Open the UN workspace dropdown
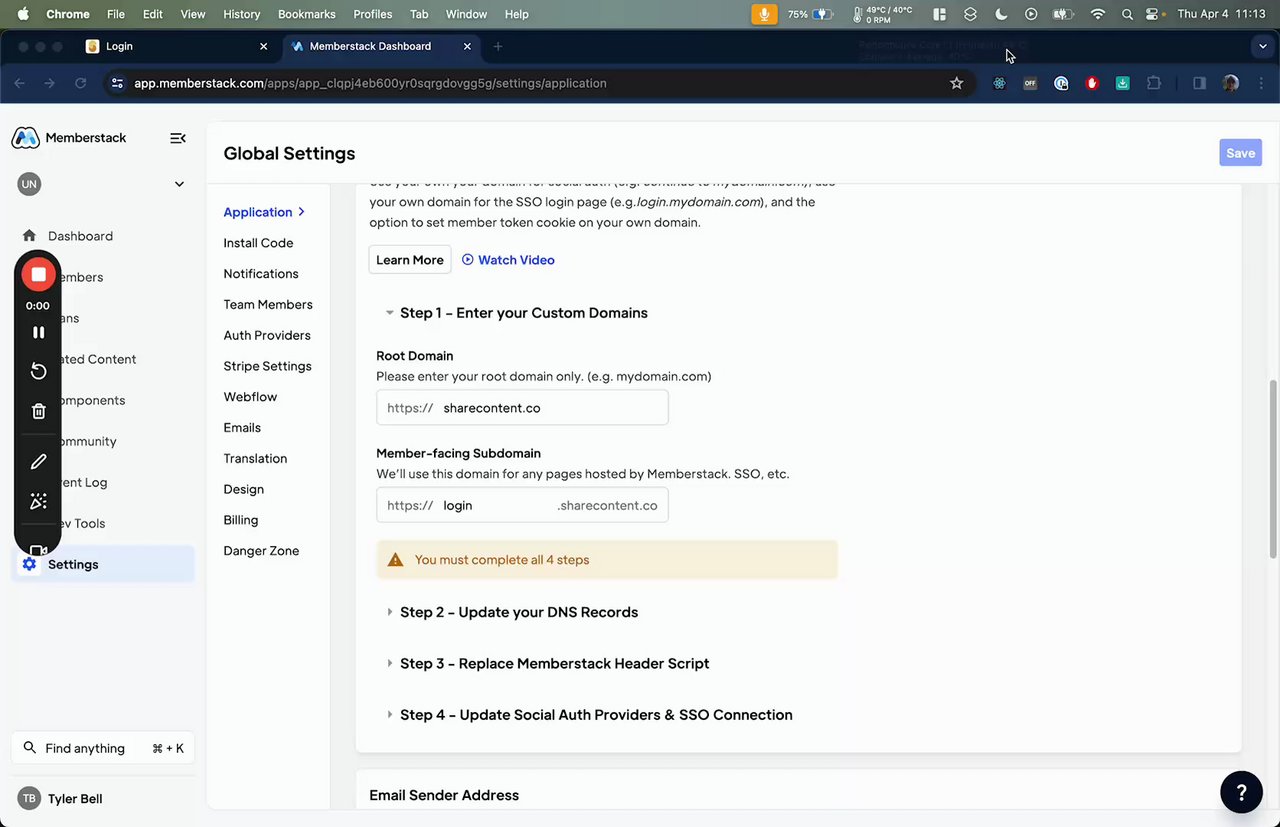Image resolution: width=1280 pixels, height=827 pixels. coord(179,184)
